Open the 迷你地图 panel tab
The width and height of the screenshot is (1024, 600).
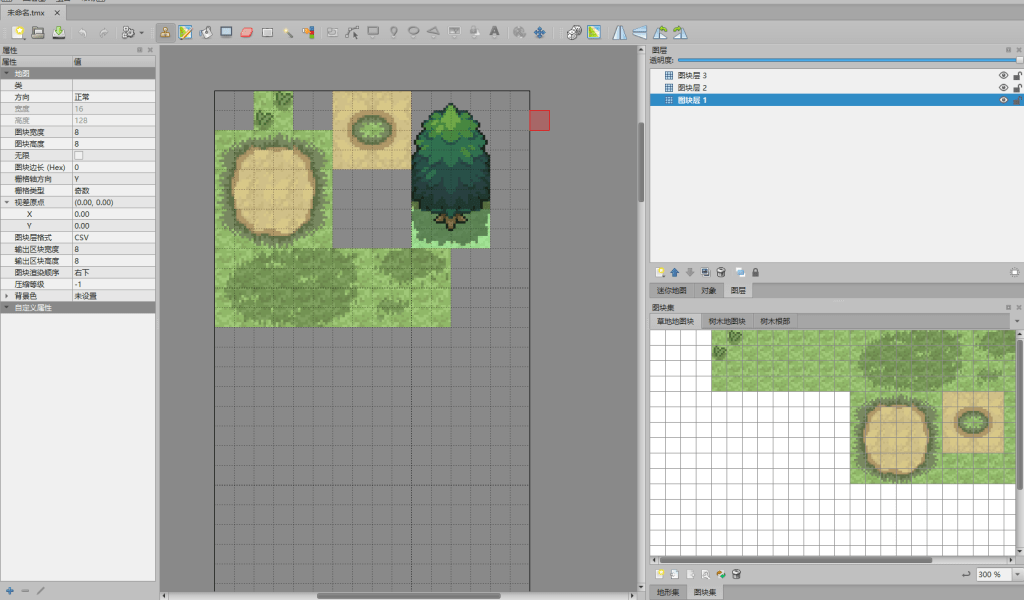click(x=671, y=290)
